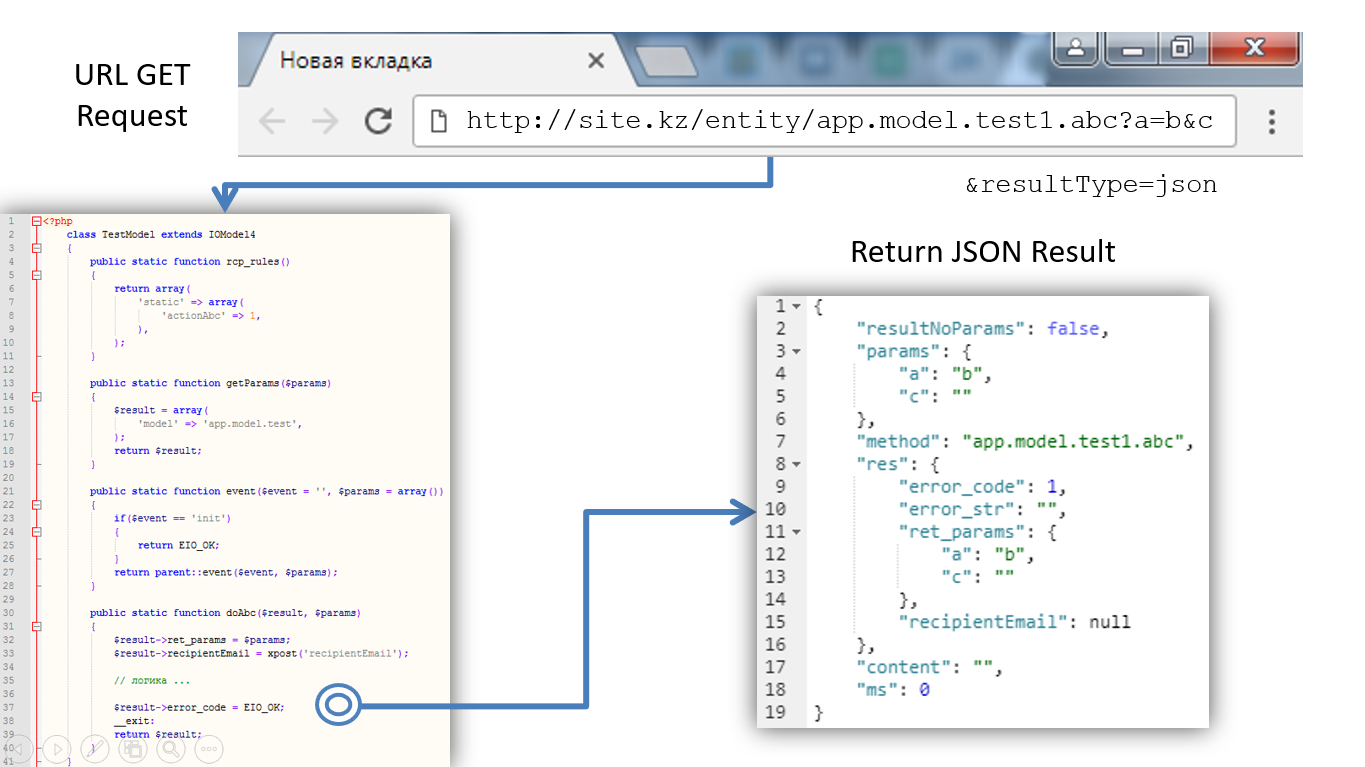Viewport: 1365px width, 767px height.
Task: Open the Chrome three-dot menu
Action: click(x=1271, y=122)
